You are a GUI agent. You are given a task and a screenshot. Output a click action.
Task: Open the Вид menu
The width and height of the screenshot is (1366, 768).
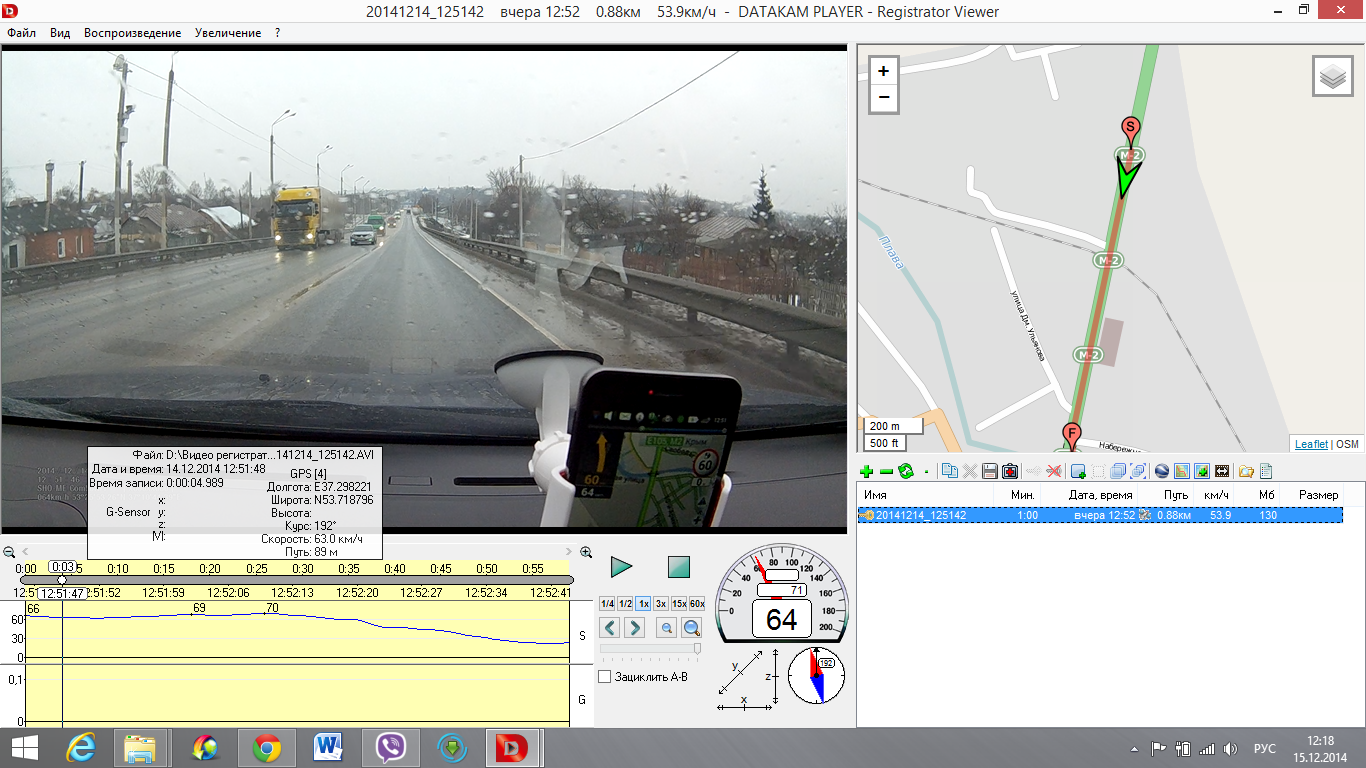coord(60,33)
